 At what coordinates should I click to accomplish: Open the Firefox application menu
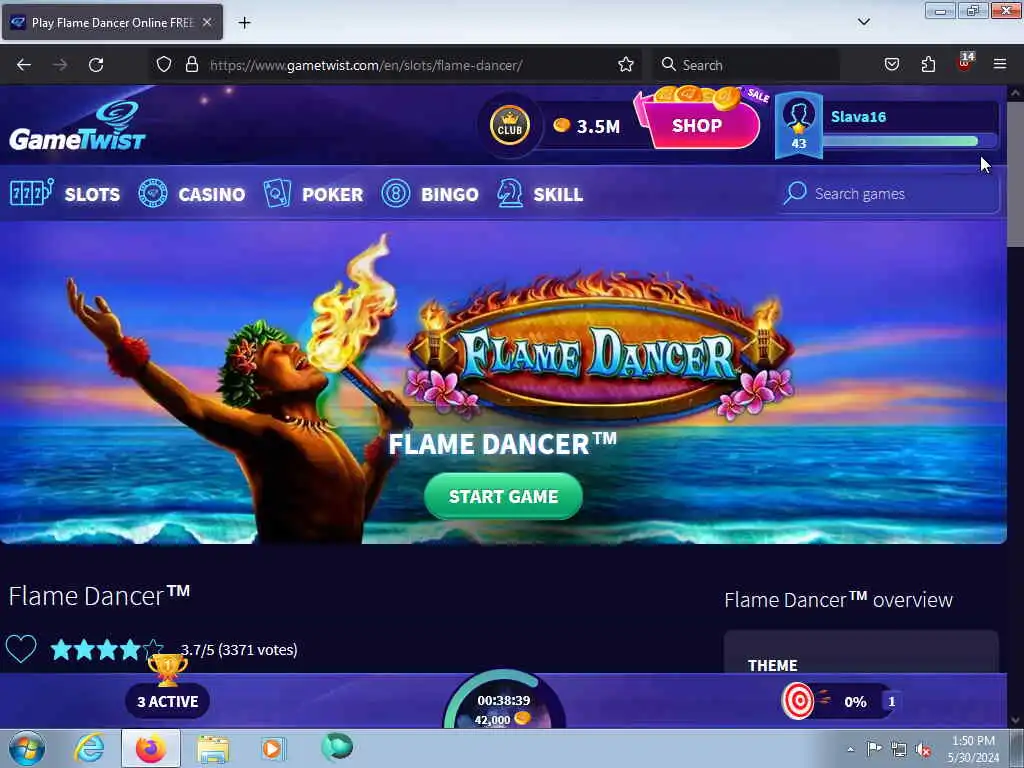(x=1000, y=64)
